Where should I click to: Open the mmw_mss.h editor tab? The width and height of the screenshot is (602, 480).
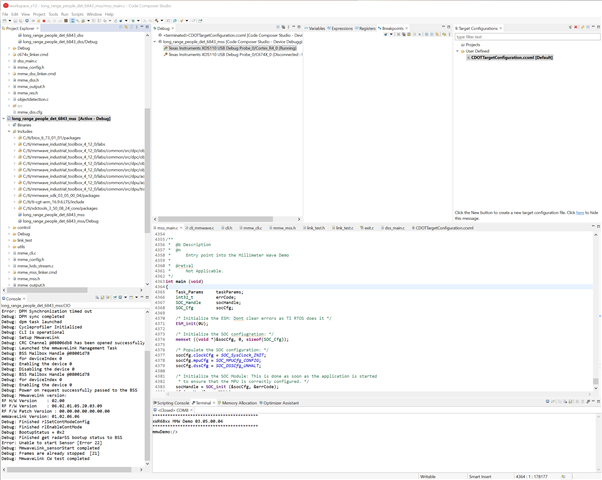click(283, 228)
